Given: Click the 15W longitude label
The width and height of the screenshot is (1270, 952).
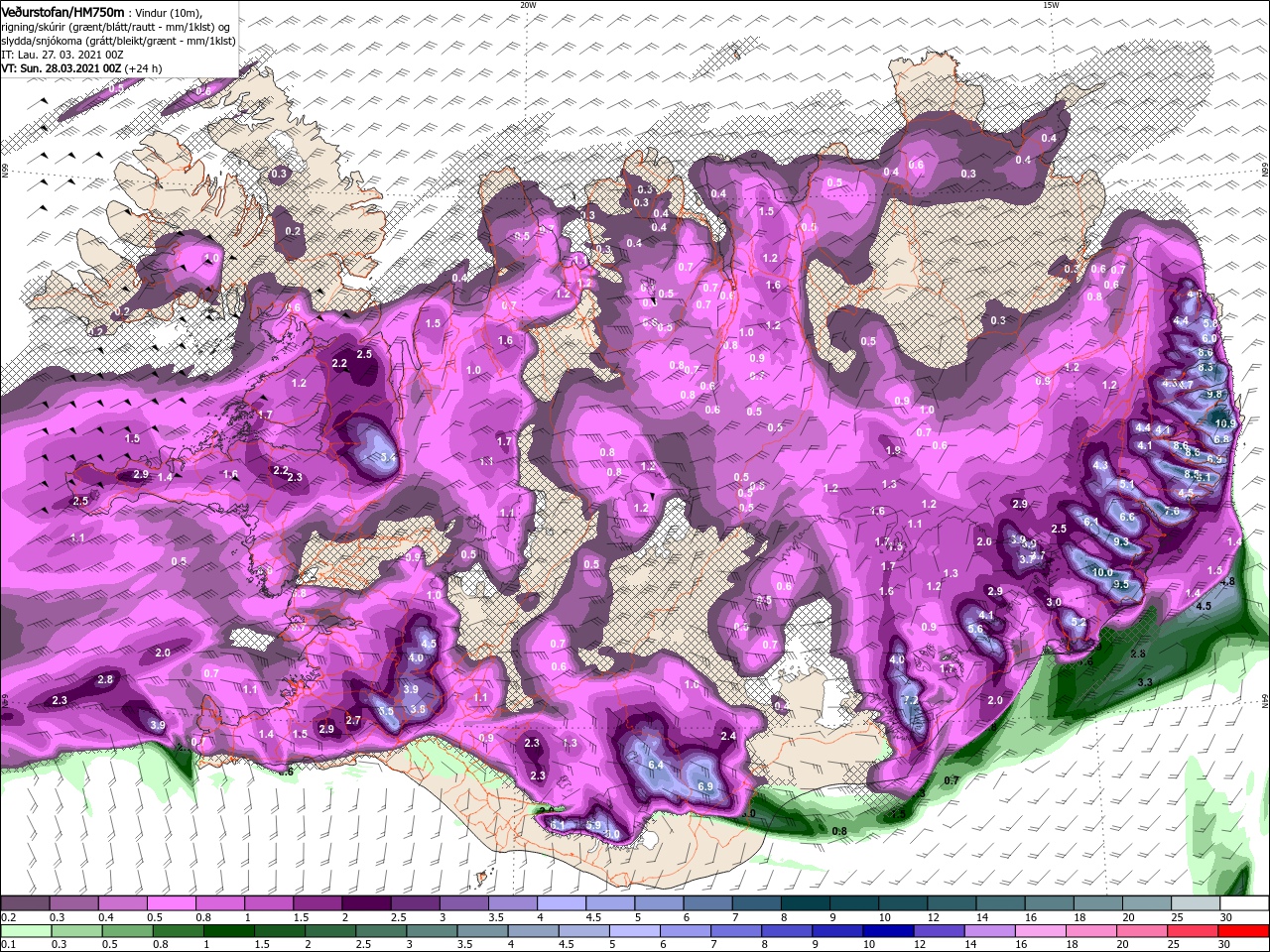Looking at the screenshot, I should pos(1051,5).
